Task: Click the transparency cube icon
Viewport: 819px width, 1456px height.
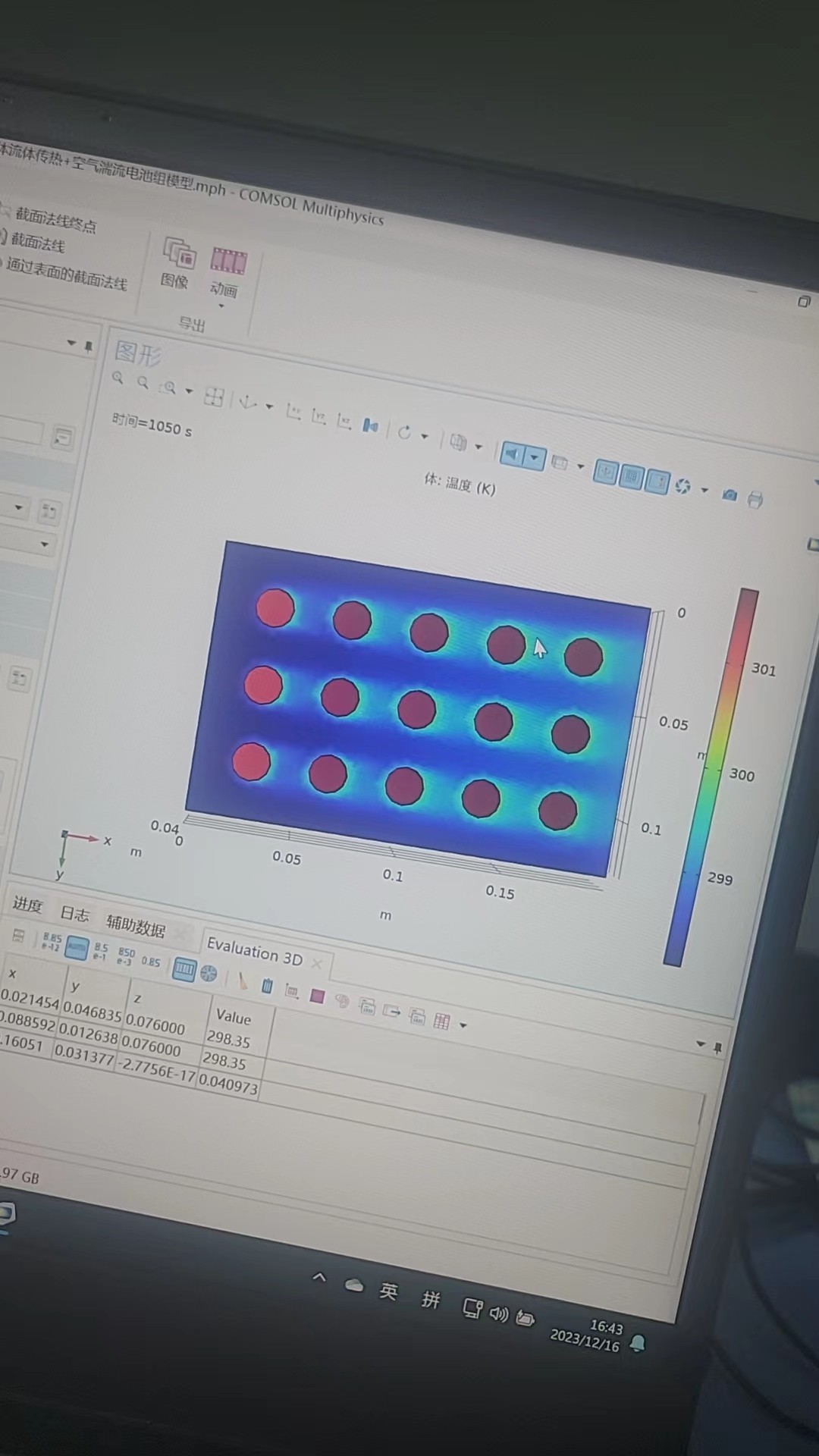Action: coord(457,441)
